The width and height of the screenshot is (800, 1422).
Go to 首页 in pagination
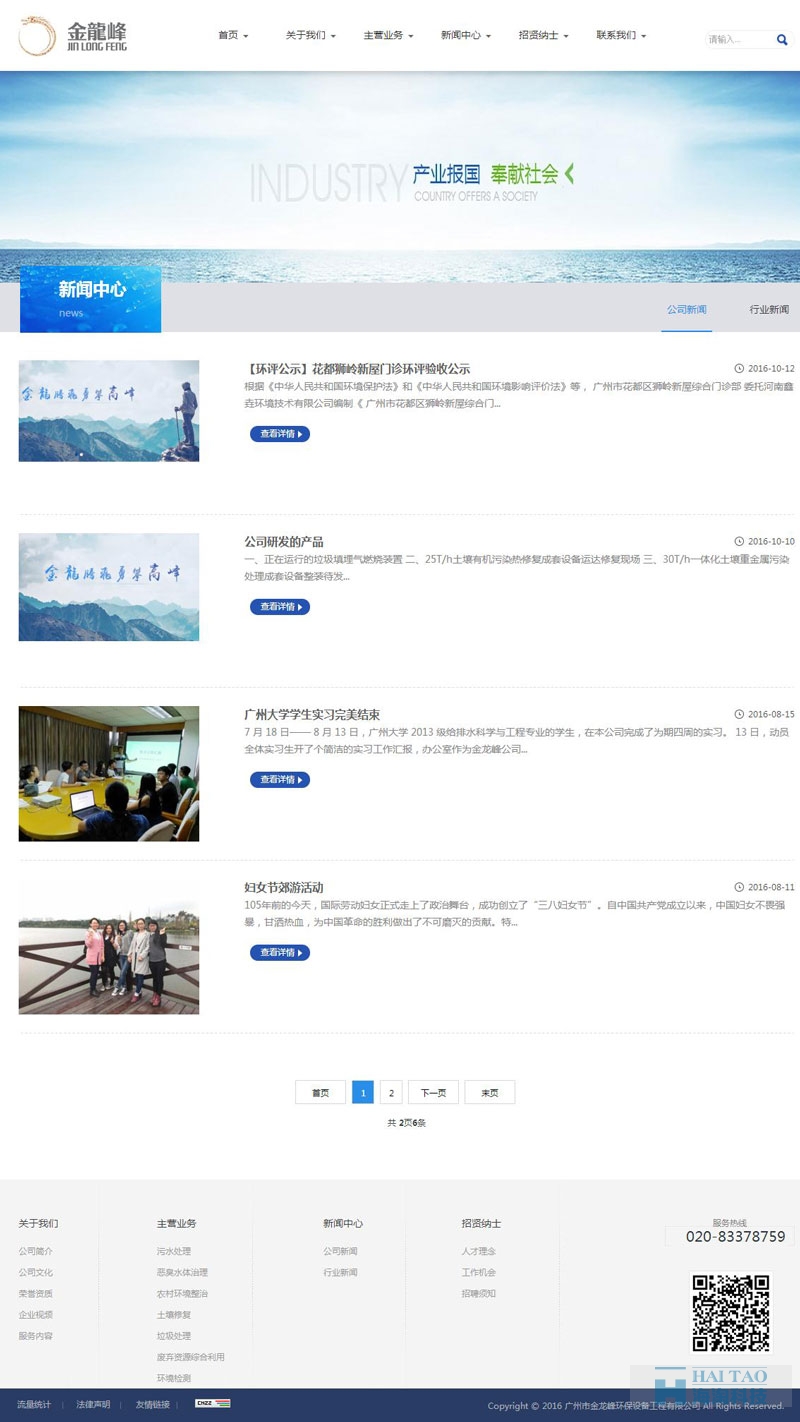pos(320,1093)
